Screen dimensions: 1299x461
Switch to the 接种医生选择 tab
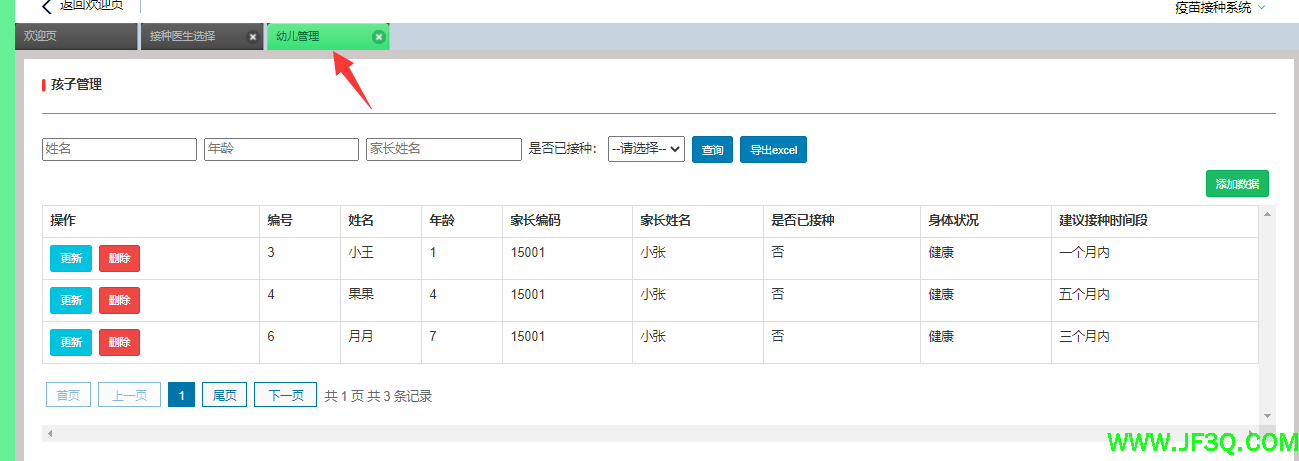(190, 37)
